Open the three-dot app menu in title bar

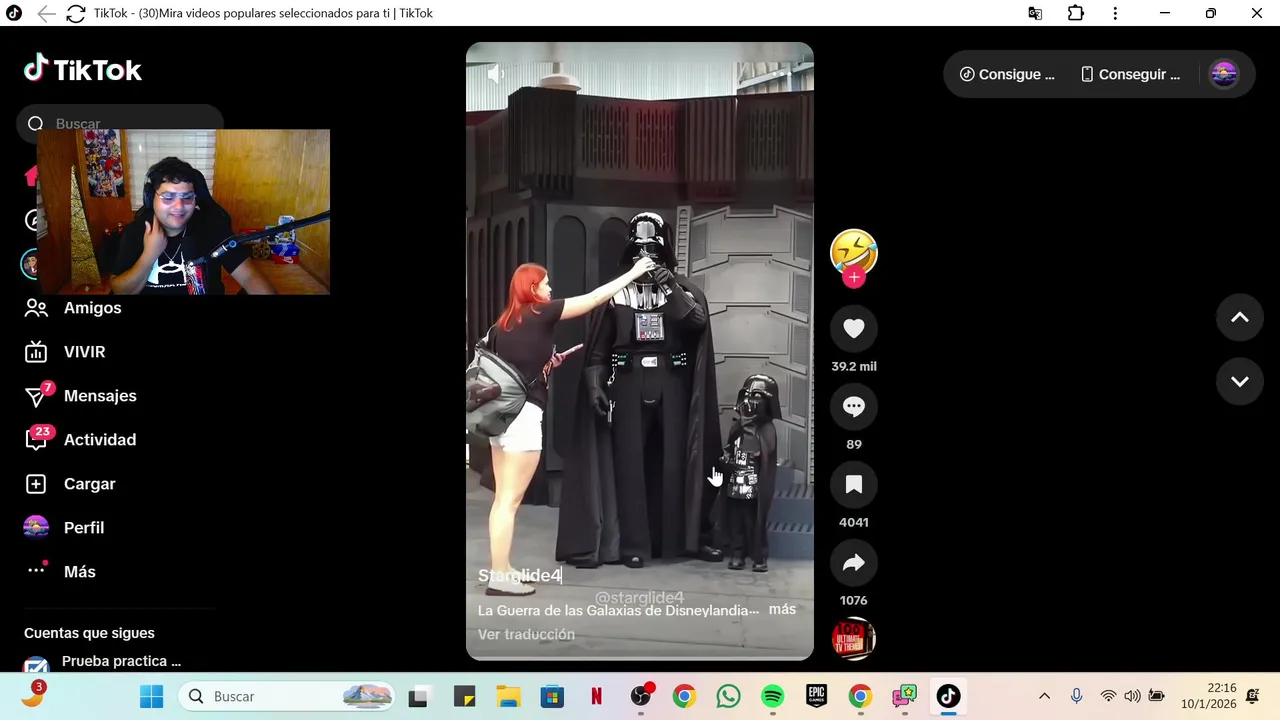pyautogui.click(x=1115, y=13)
